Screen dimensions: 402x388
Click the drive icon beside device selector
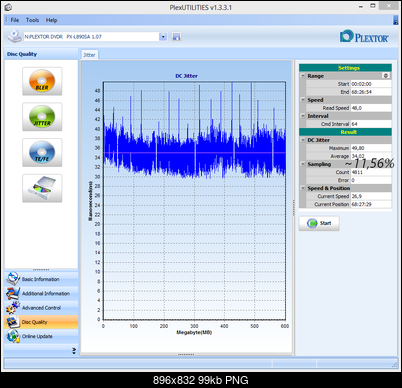pos(14,36)
